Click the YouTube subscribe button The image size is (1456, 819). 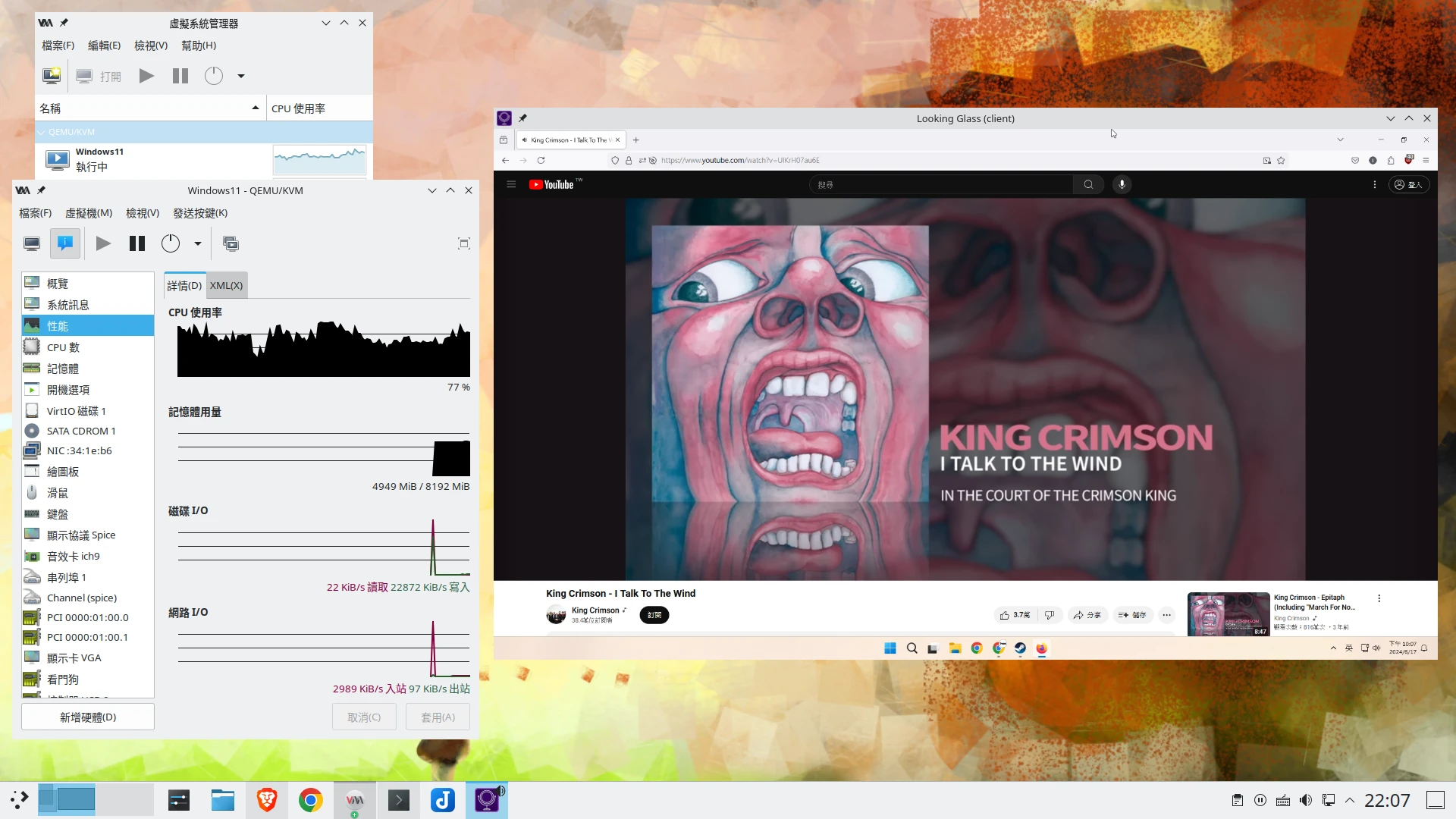[x=654, y=615]
